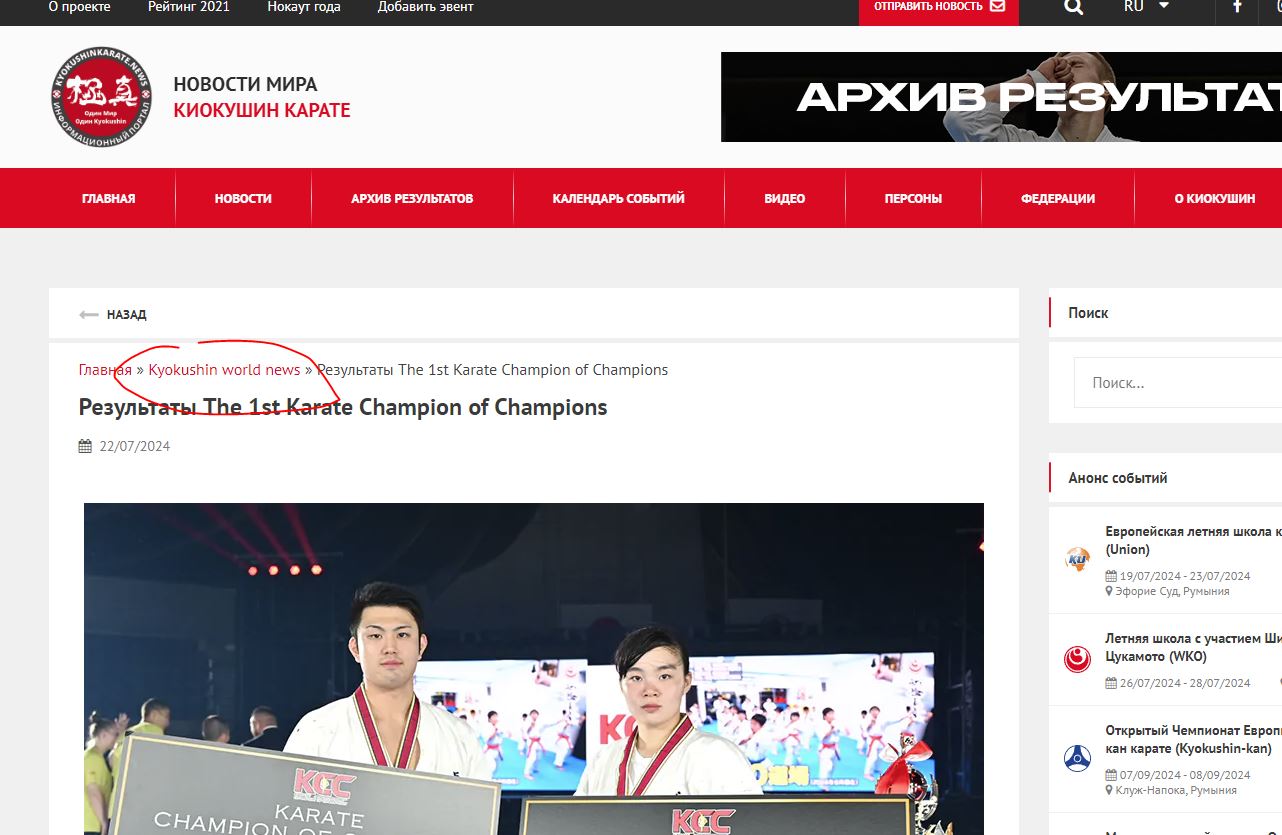The height and width of the screenshot is (835, 1282).
Task: Click the Главная breadcrumb link
Action: [105, 369]
